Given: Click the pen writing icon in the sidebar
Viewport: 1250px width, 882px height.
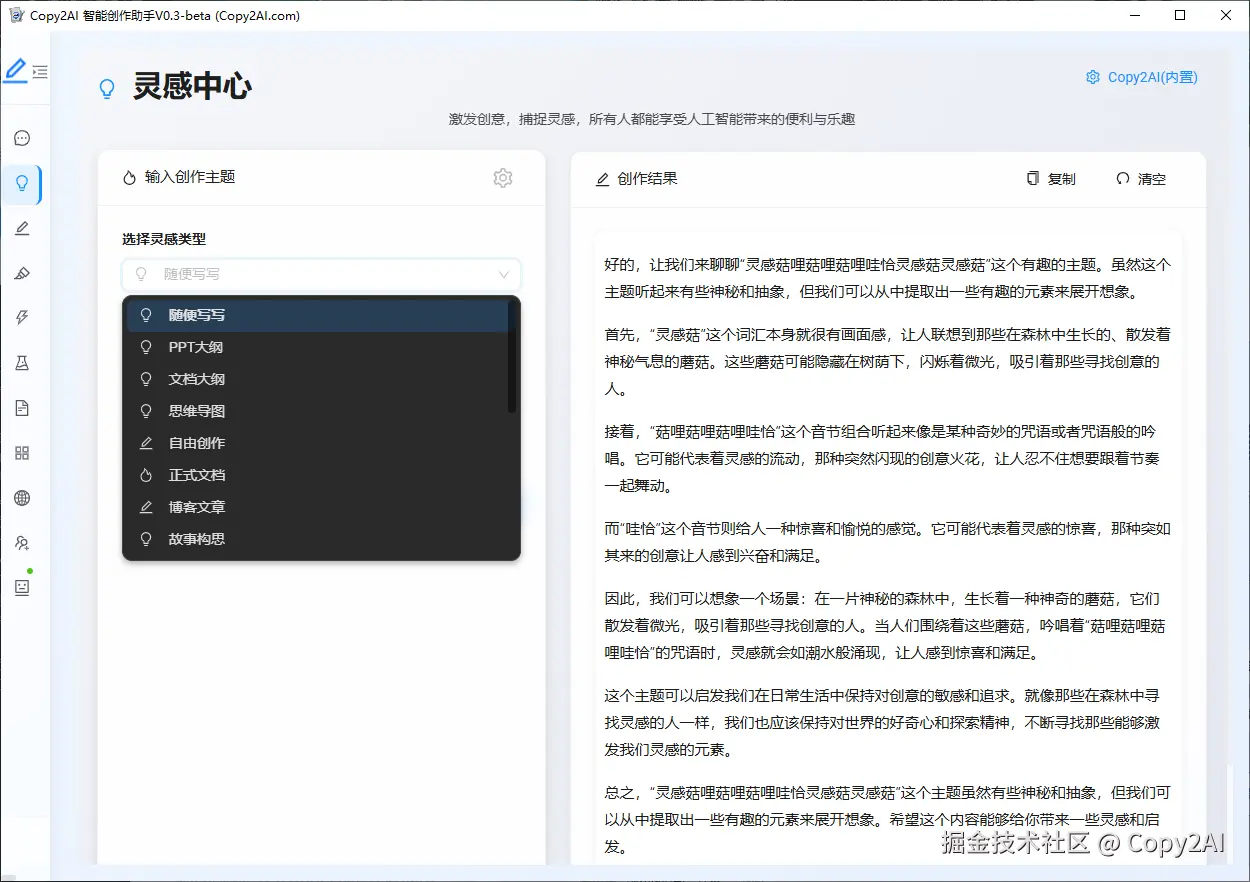Looking at the screenshot, I should 22,228.
